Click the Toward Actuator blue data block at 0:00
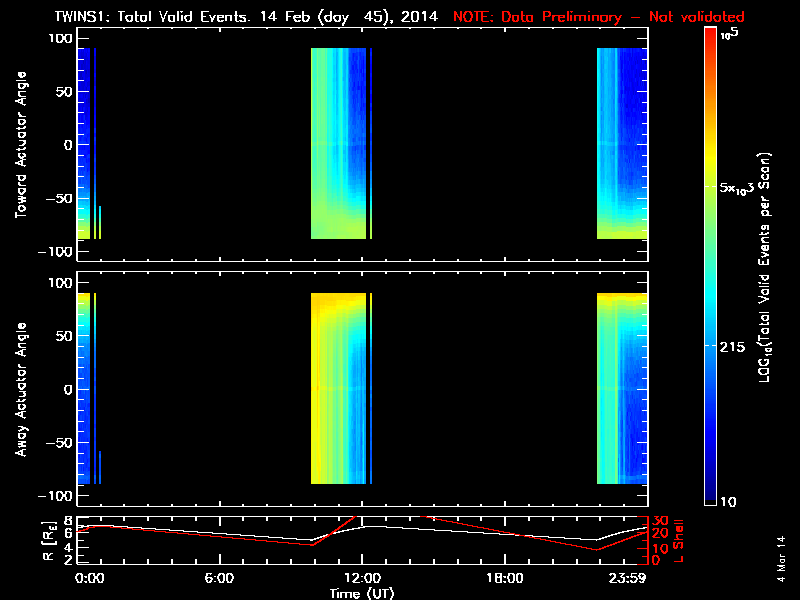This screenshot has width=800, height=600. point(84,143)
